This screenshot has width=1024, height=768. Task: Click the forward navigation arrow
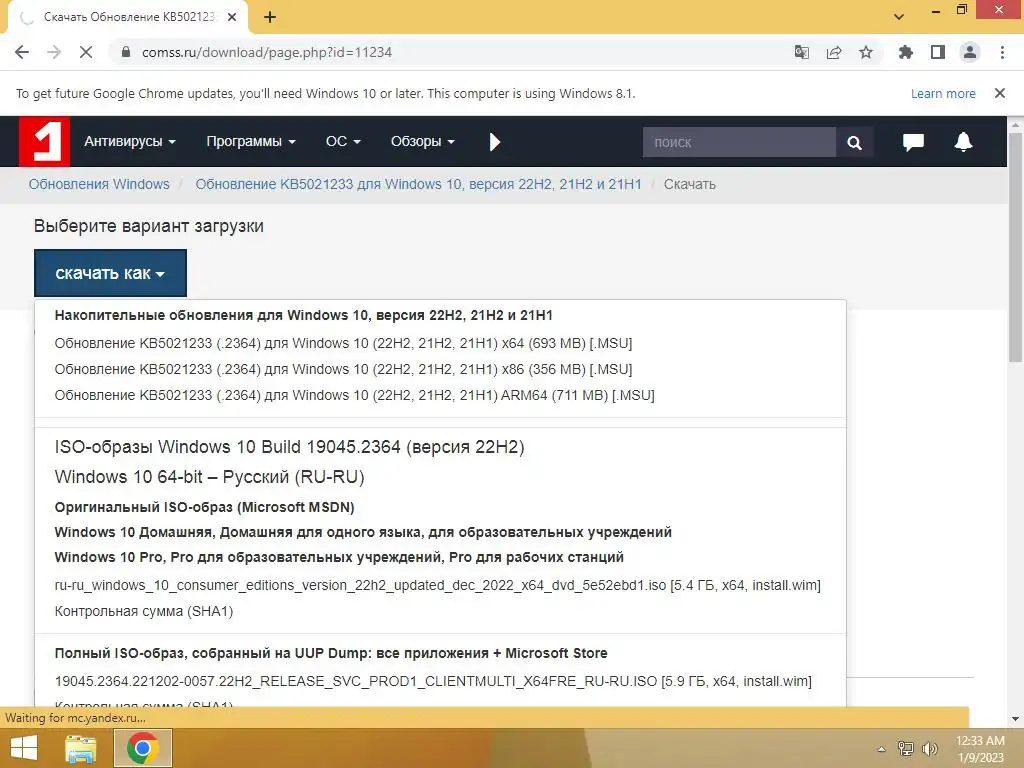point(54,52)
